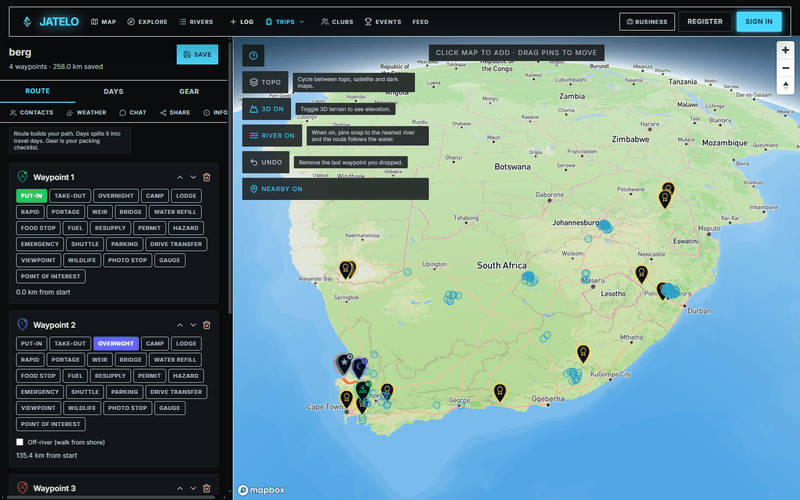
Task: Click Waypoint 1 green pin icon in list
Action: (x=22, y=177)
